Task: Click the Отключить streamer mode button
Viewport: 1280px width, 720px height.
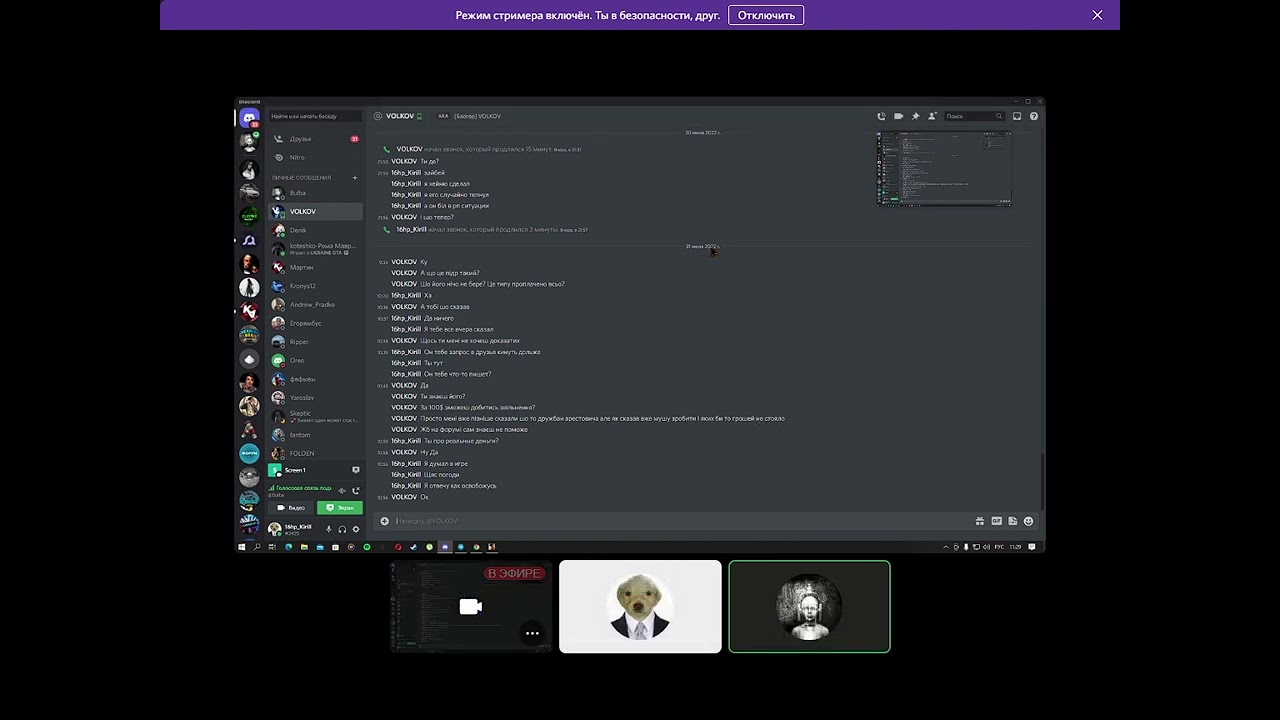Action: tap(766, 15)
